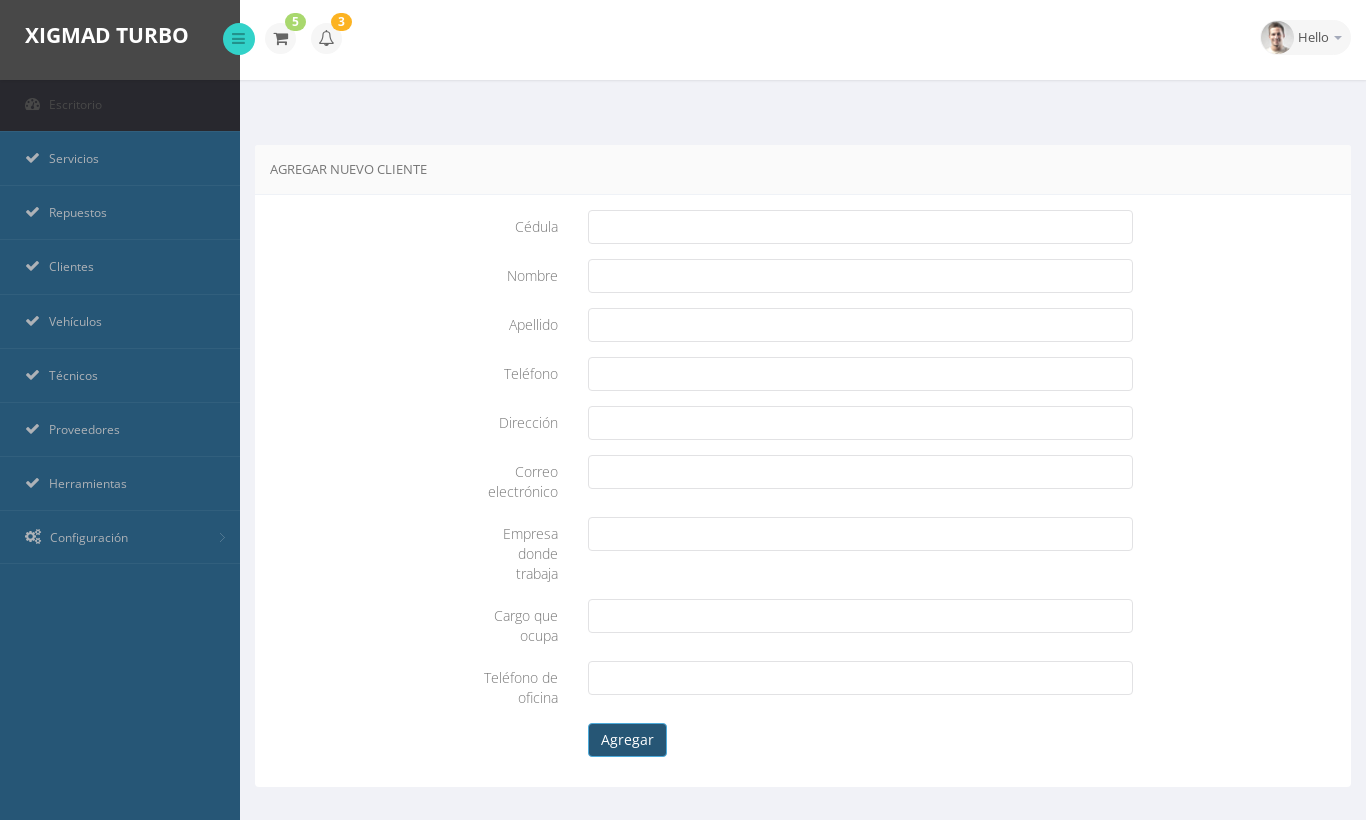Screen dimensions: 1366x820
Task: Click the Configuración gears icon
Action: pos(33,537)
